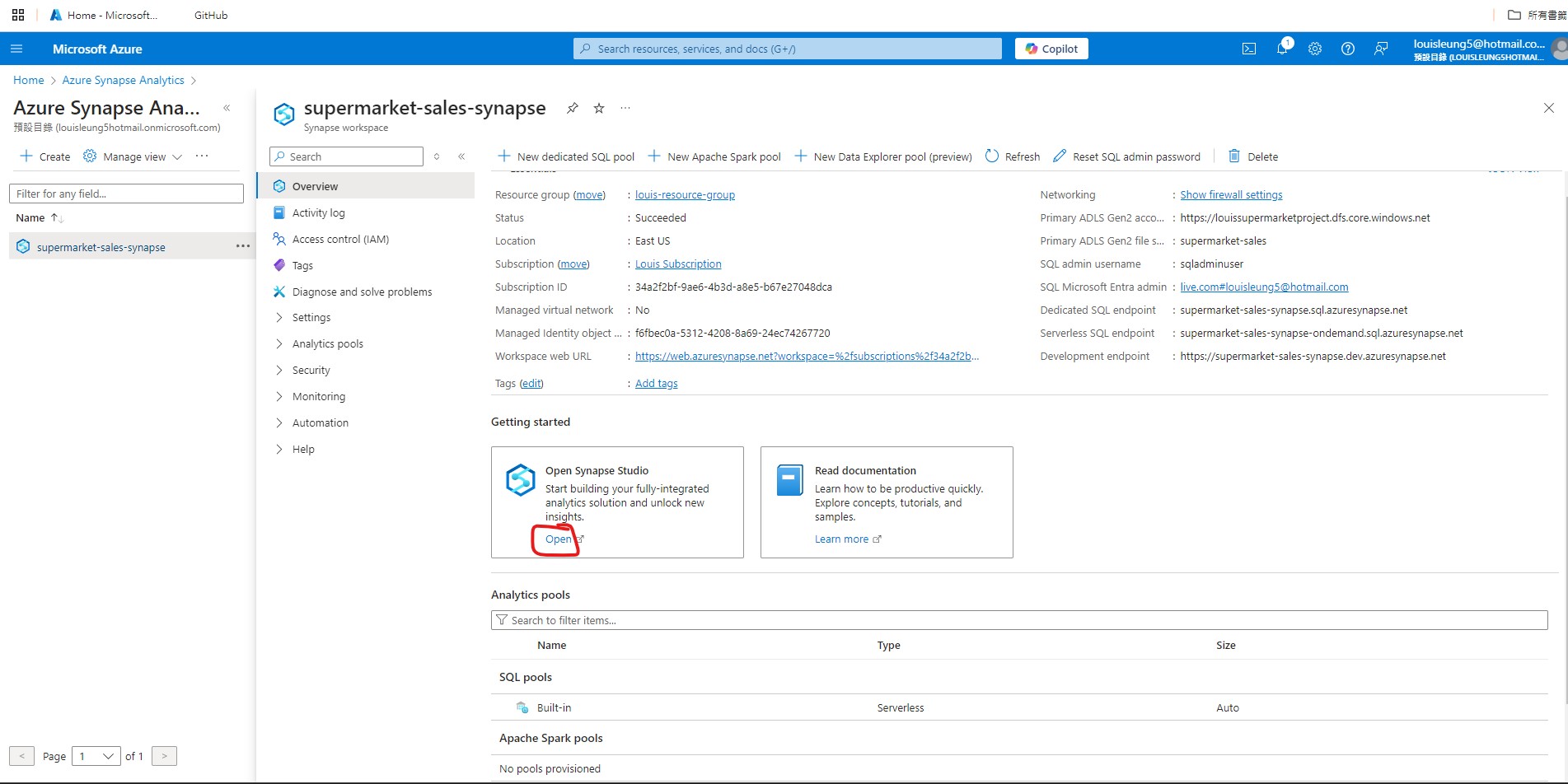This screenshot has width=1568, height=784.
Task: Launch Copilot from the top bar
Action: coord(1051,49)
